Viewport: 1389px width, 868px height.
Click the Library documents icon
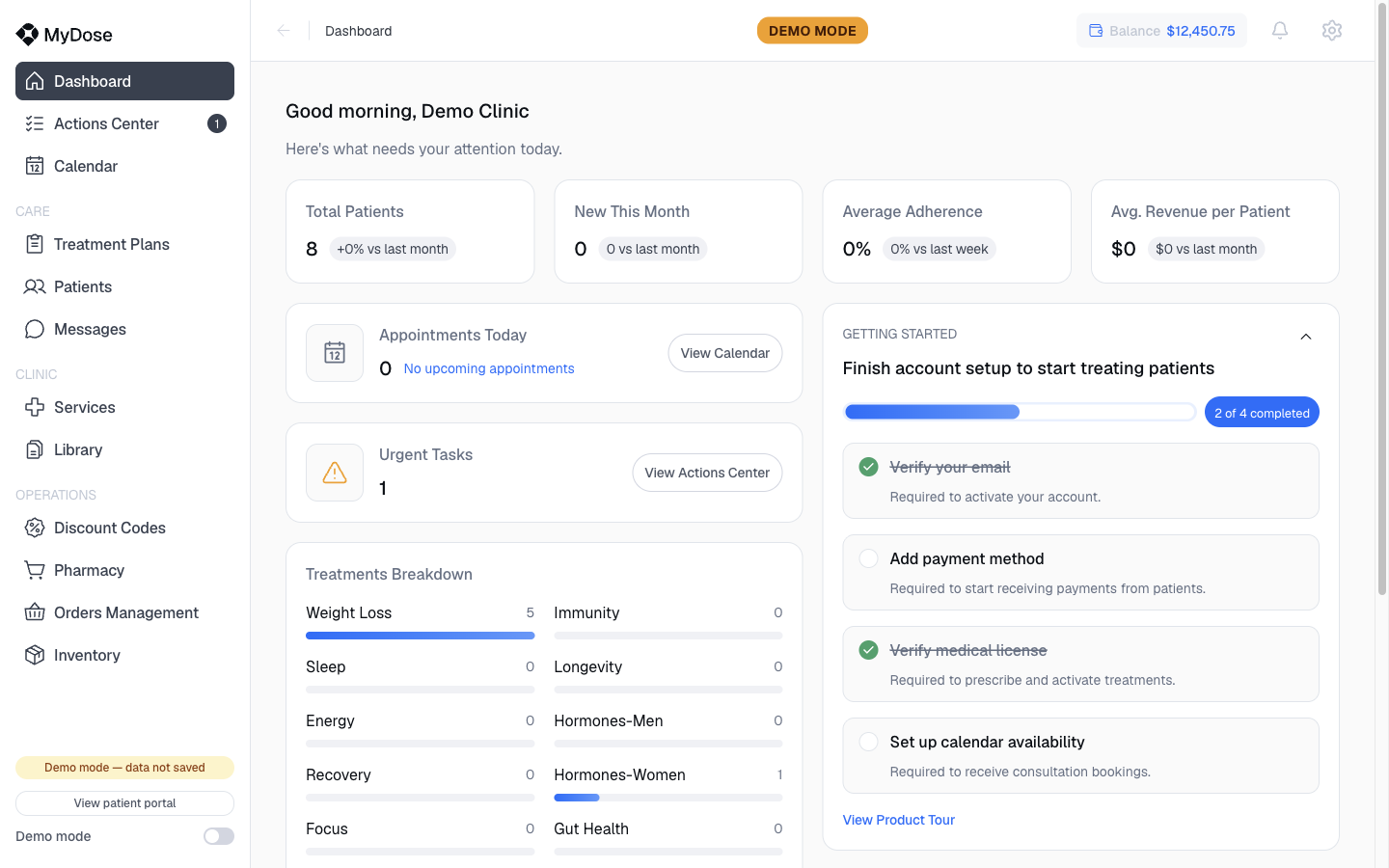[35, 449]
